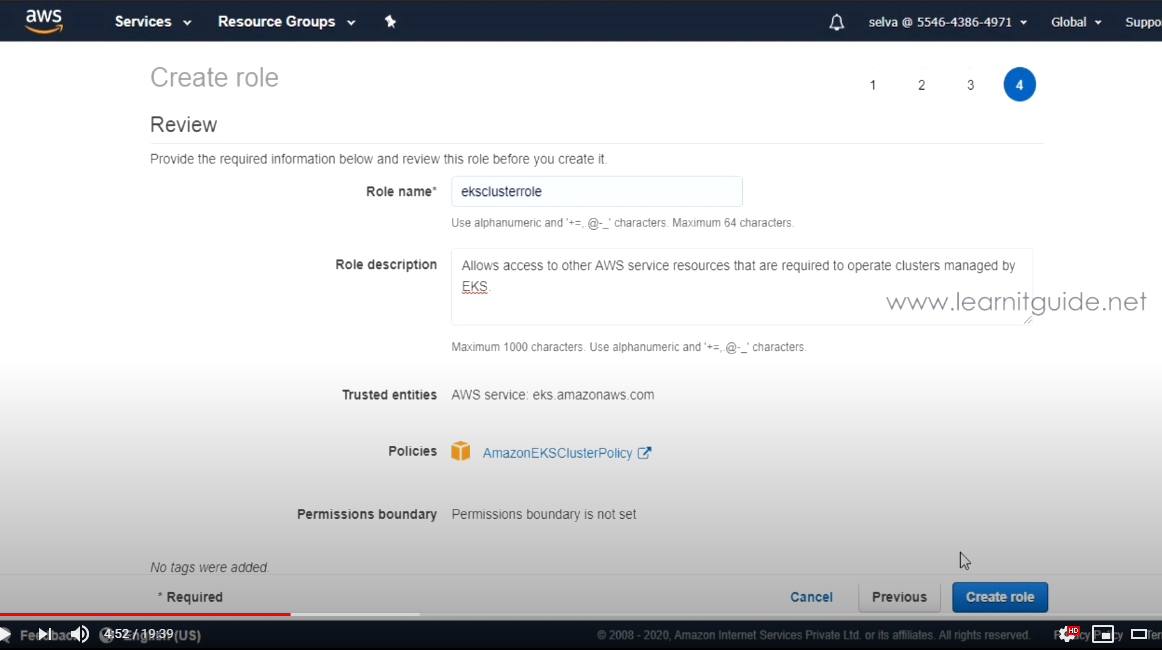
Task: Expand the selva account menu
Action: click(948, 22)
